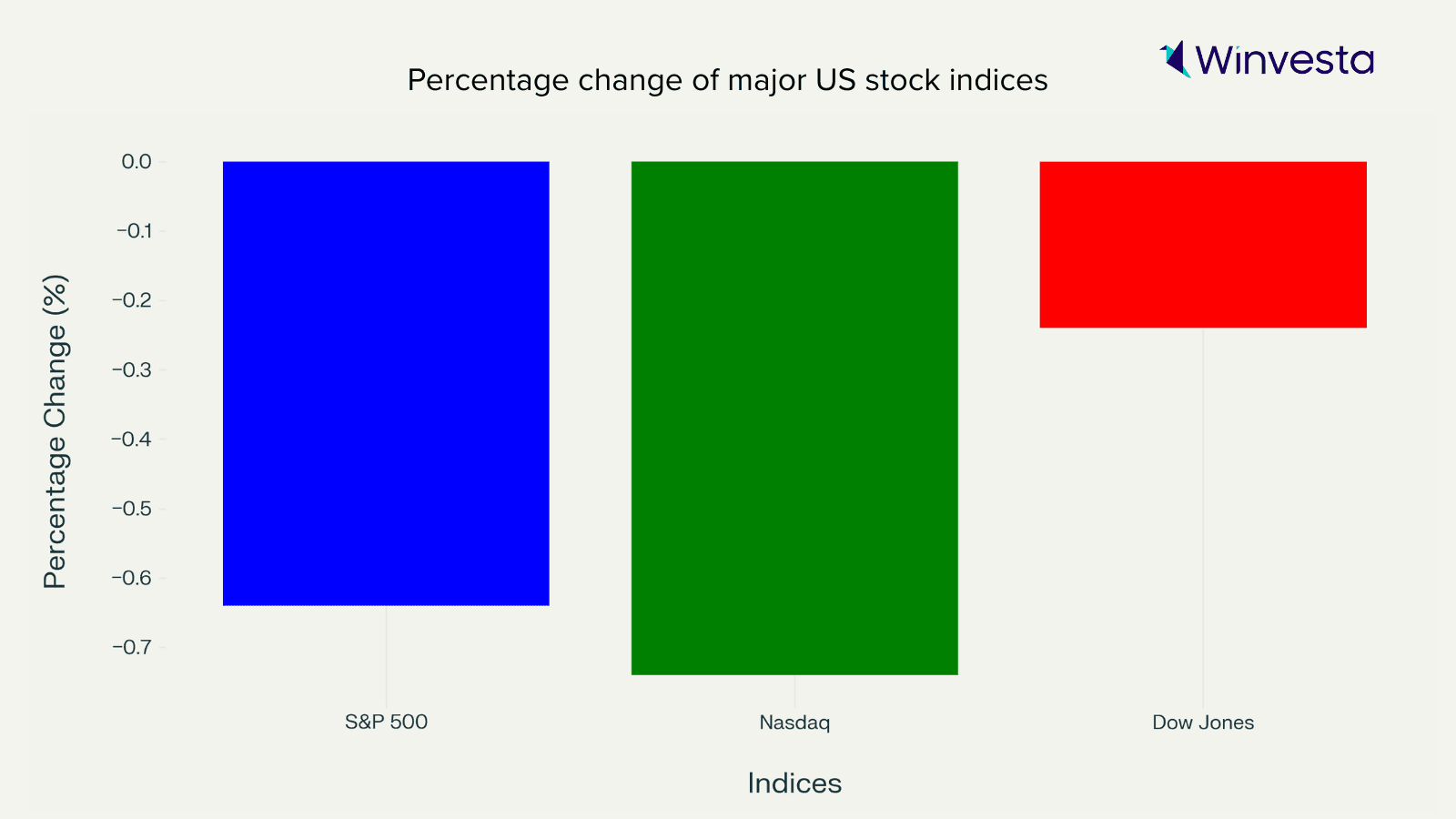Click the 0.0 y-axis tick label
This screenshot has width=1456, height=819.
coord(136,162)
